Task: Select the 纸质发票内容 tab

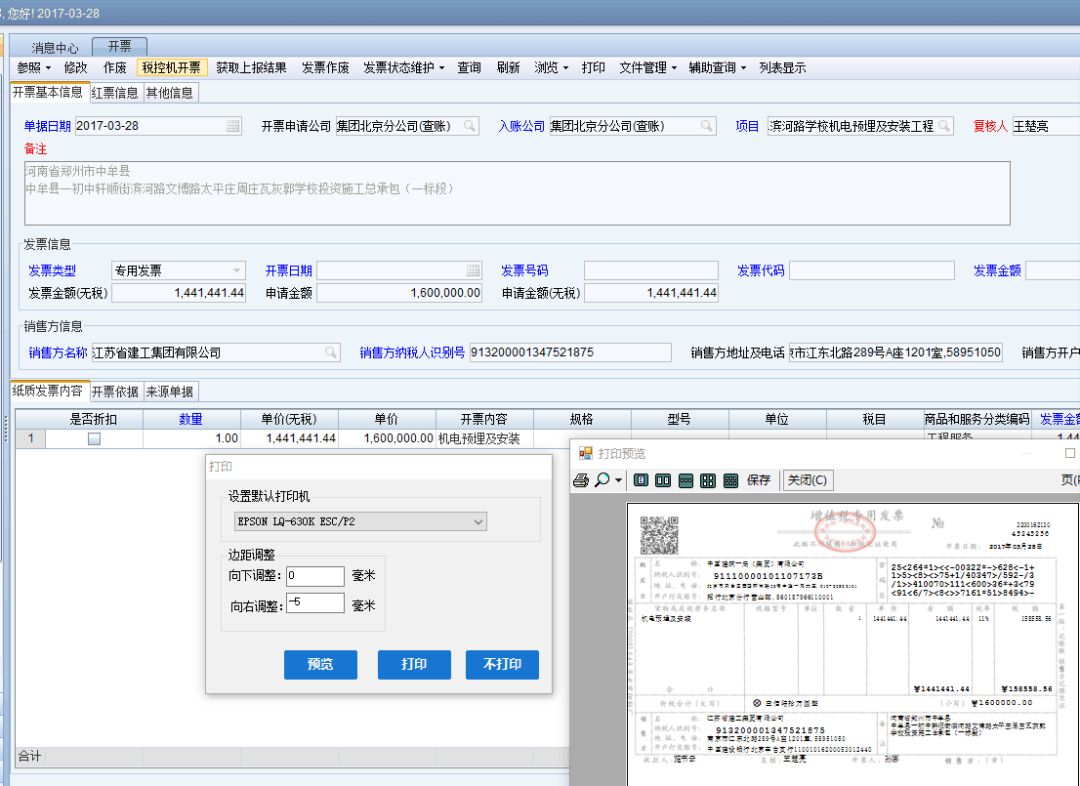Action: (48, 391)
